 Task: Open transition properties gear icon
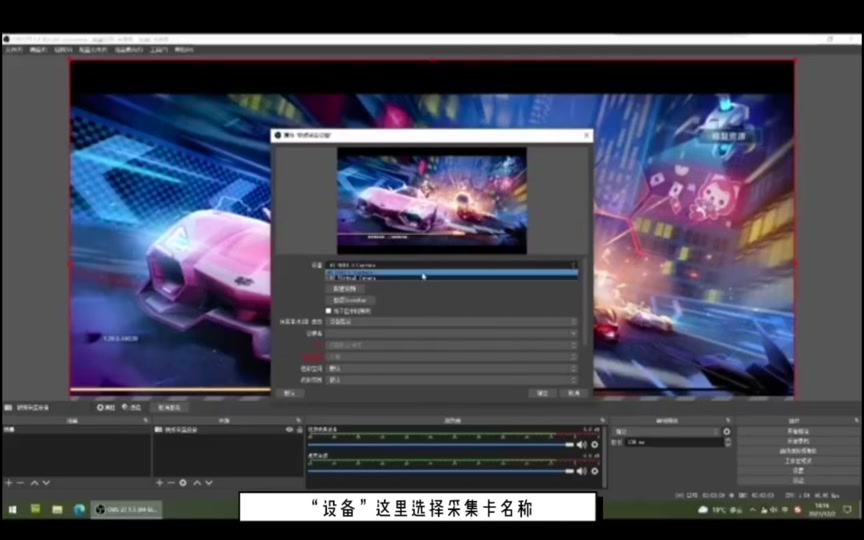point(727,431)
